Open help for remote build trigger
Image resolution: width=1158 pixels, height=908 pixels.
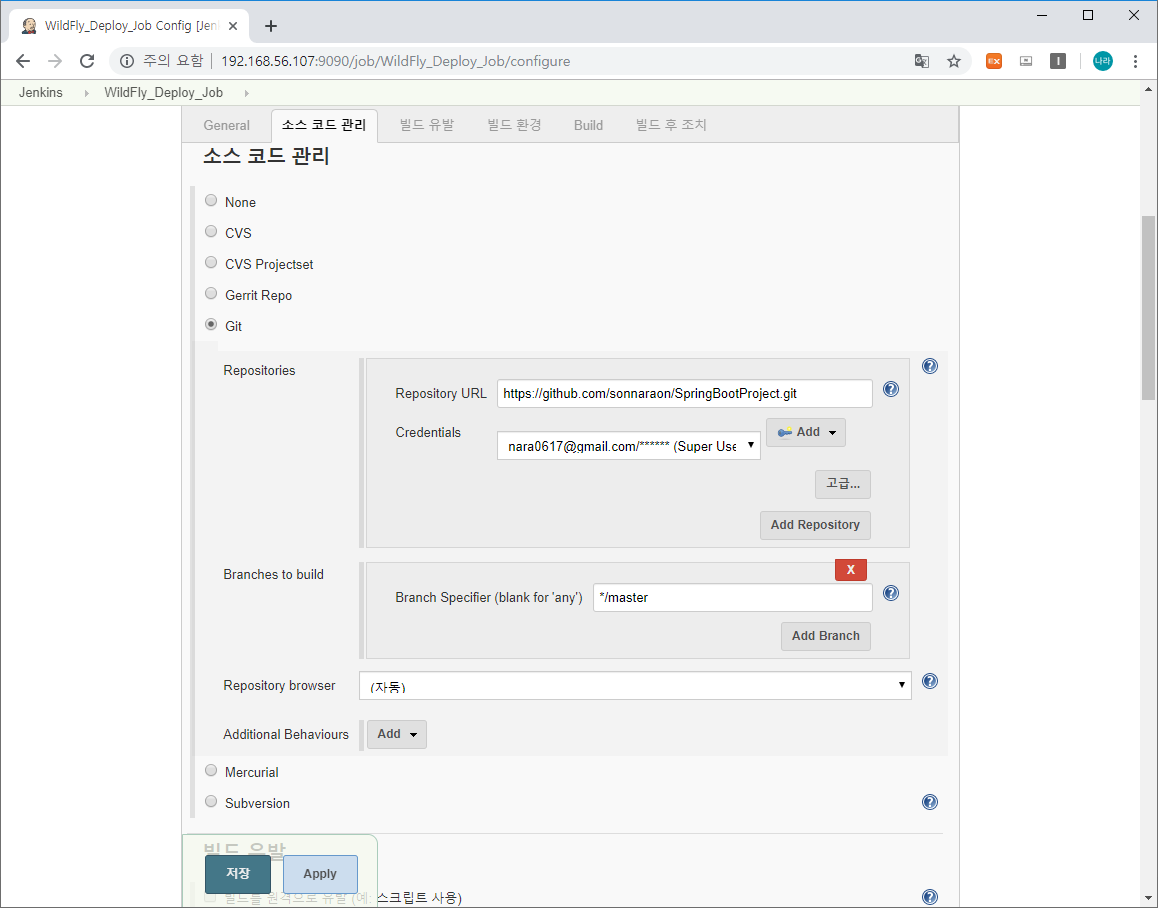click(930, 897)
